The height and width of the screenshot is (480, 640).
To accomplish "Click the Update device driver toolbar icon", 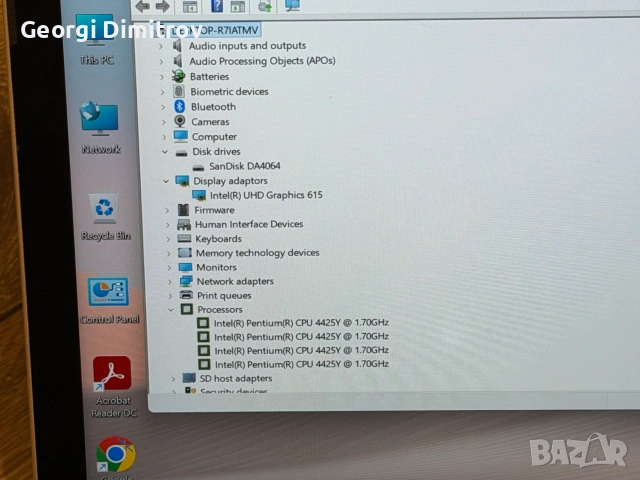I will [x=265, y=6].
